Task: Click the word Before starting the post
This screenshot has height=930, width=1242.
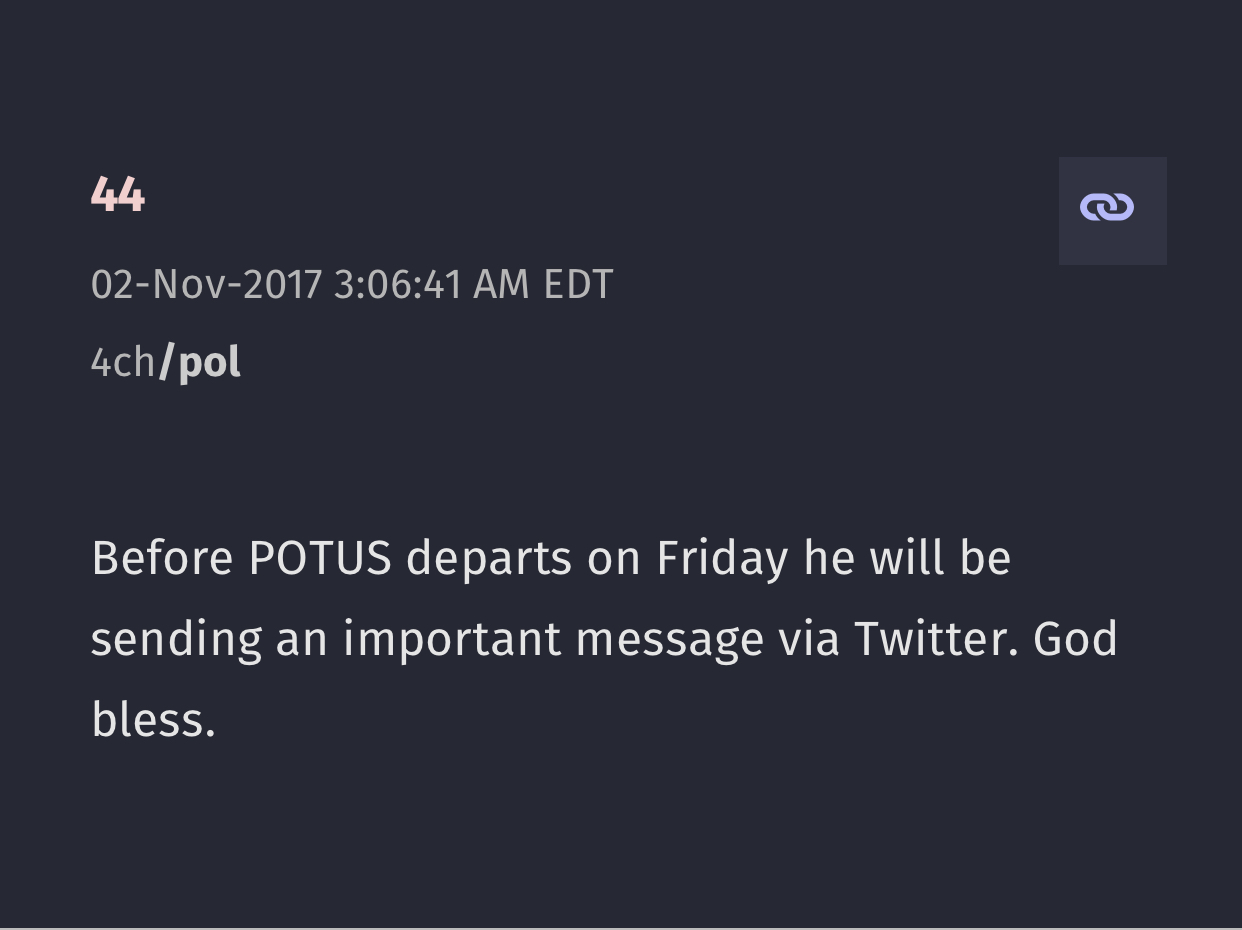Action: [162, 557]
